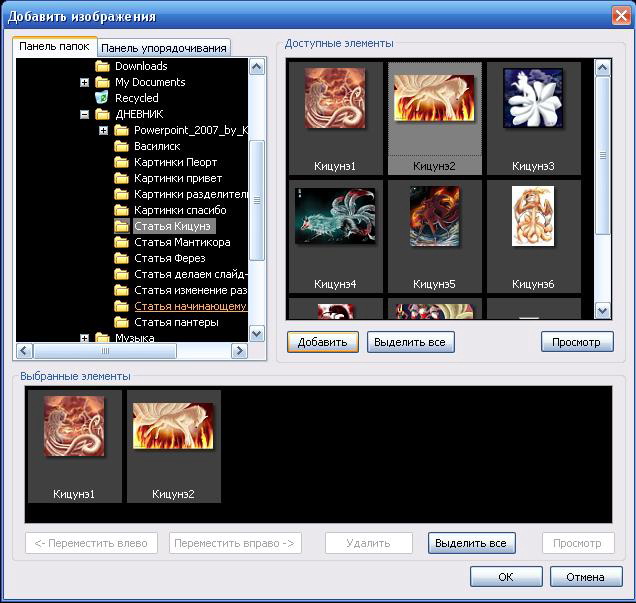The image size is (636, 603).
Task: Expand the My Documents tree node
Action: click(84, 83)
